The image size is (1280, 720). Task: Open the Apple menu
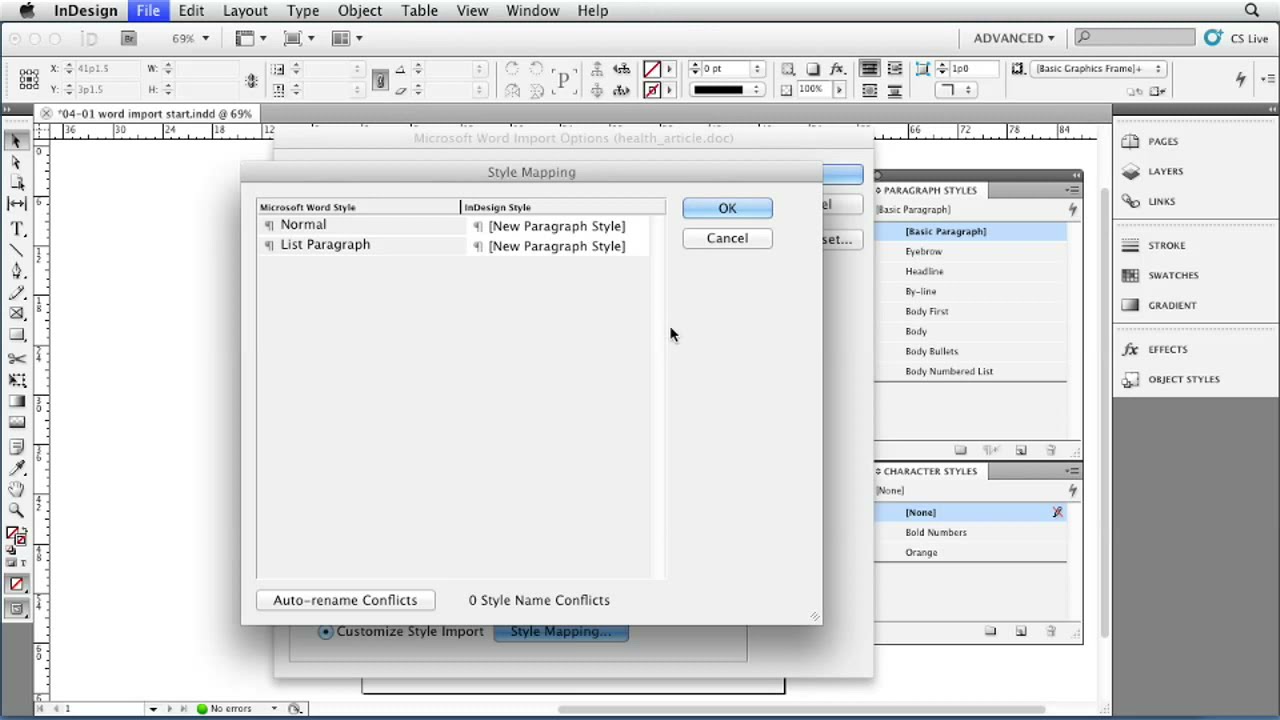(26, 10)
